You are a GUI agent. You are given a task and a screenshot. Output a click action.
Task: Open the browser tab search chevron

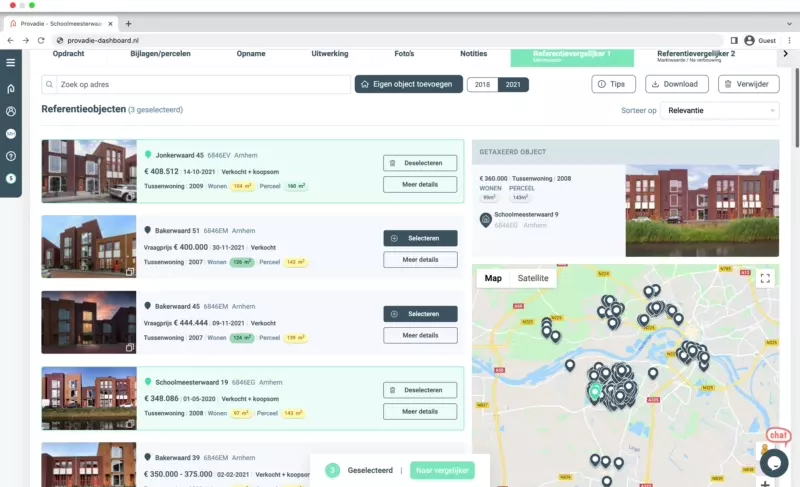[789, 23]
